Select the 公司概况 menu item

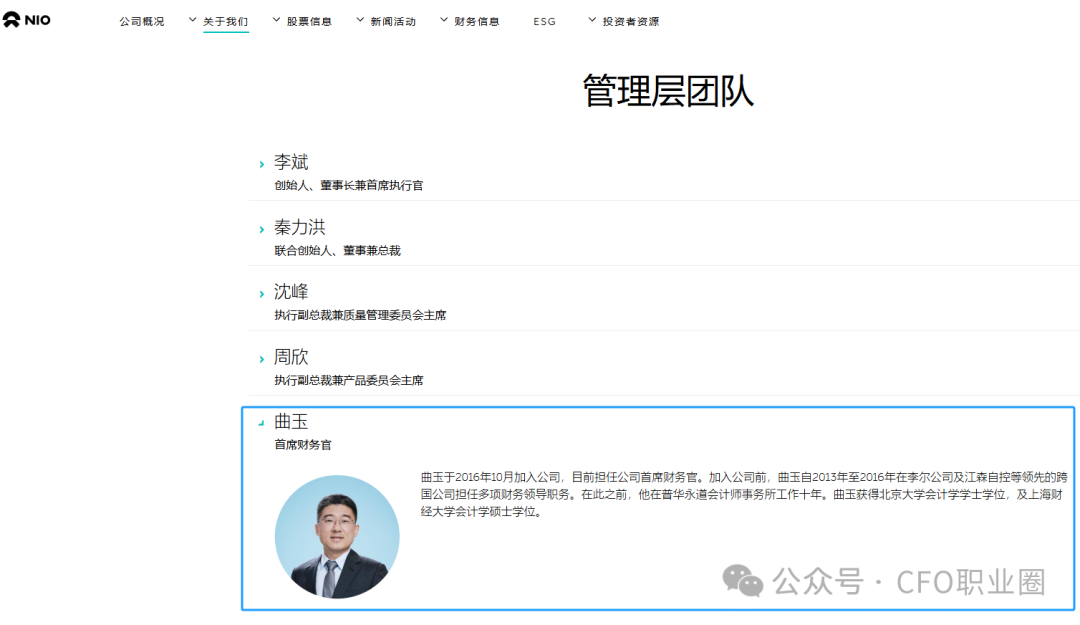141,20
